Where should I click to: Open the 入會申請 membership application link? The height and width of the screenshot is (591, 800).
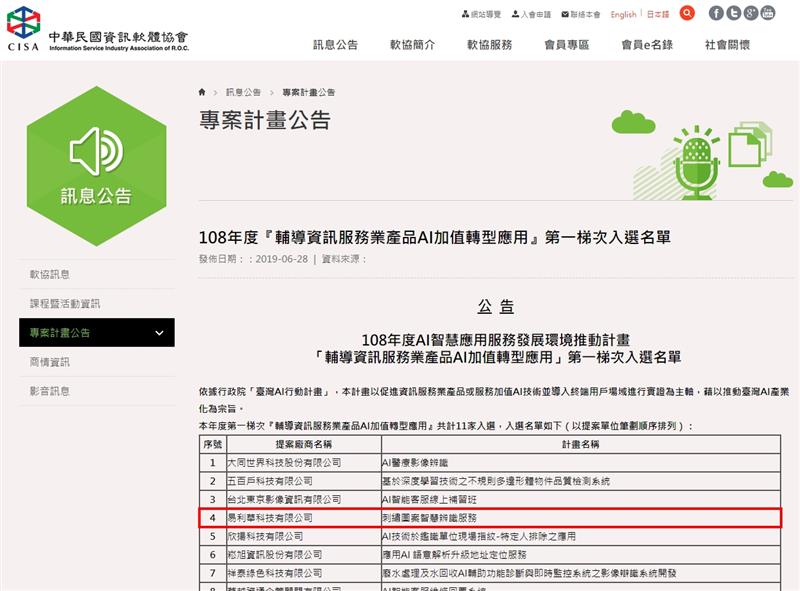coord(531,14)
